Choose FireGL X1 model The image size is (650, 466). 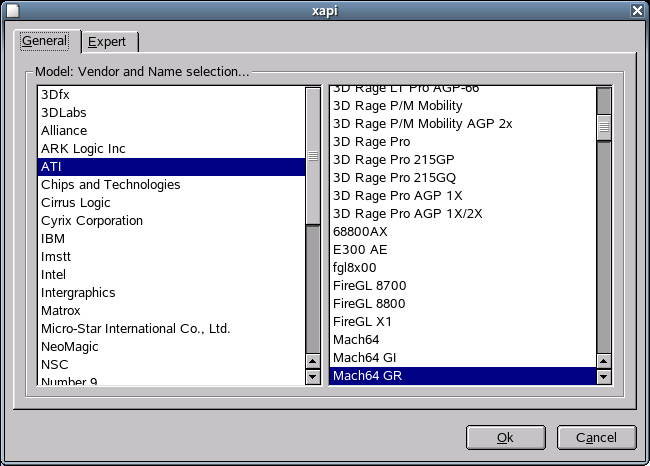pyautogui.click(x=463, y=322)
